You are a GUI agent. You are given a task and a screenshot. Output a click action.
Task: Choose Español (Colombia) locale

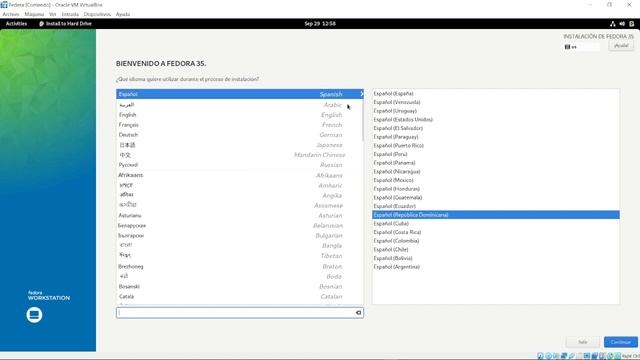coord(496,241)
